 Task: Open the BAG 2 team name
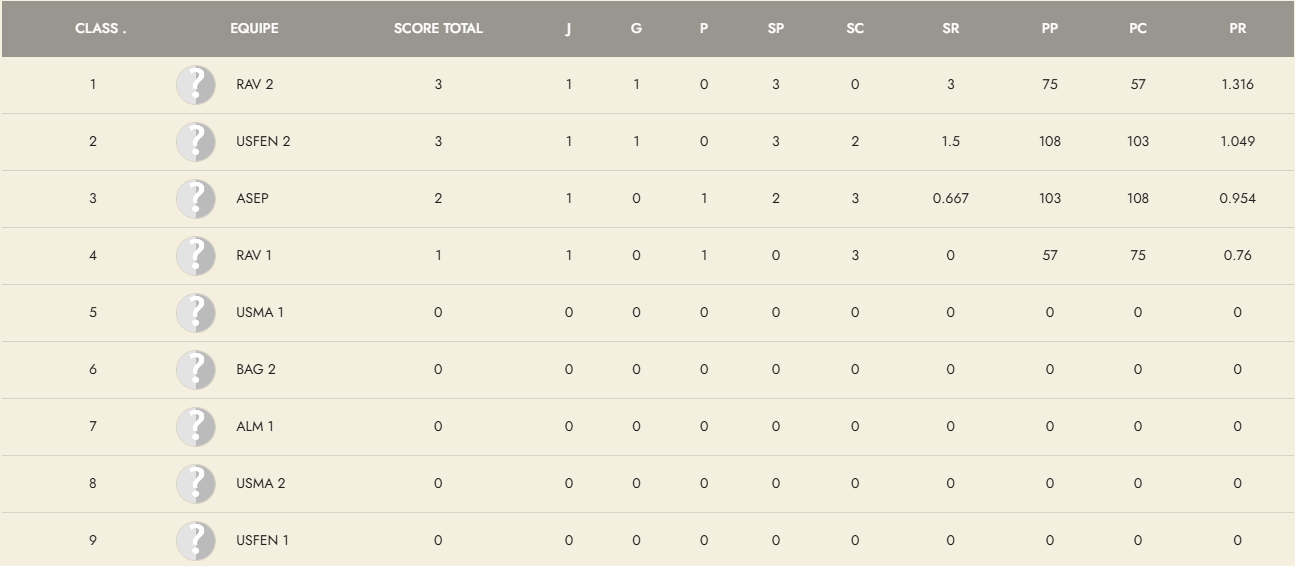pos(256,370)
